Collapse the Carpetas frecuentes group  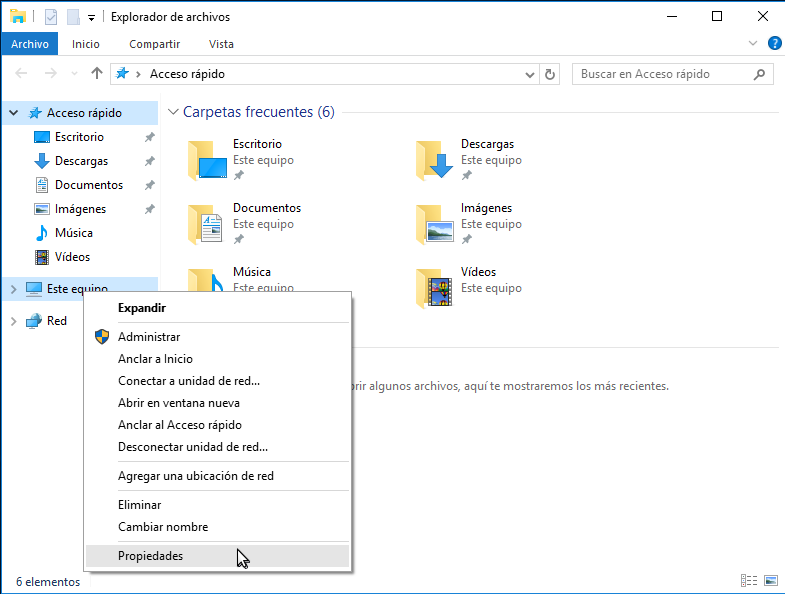pos(173,112)
